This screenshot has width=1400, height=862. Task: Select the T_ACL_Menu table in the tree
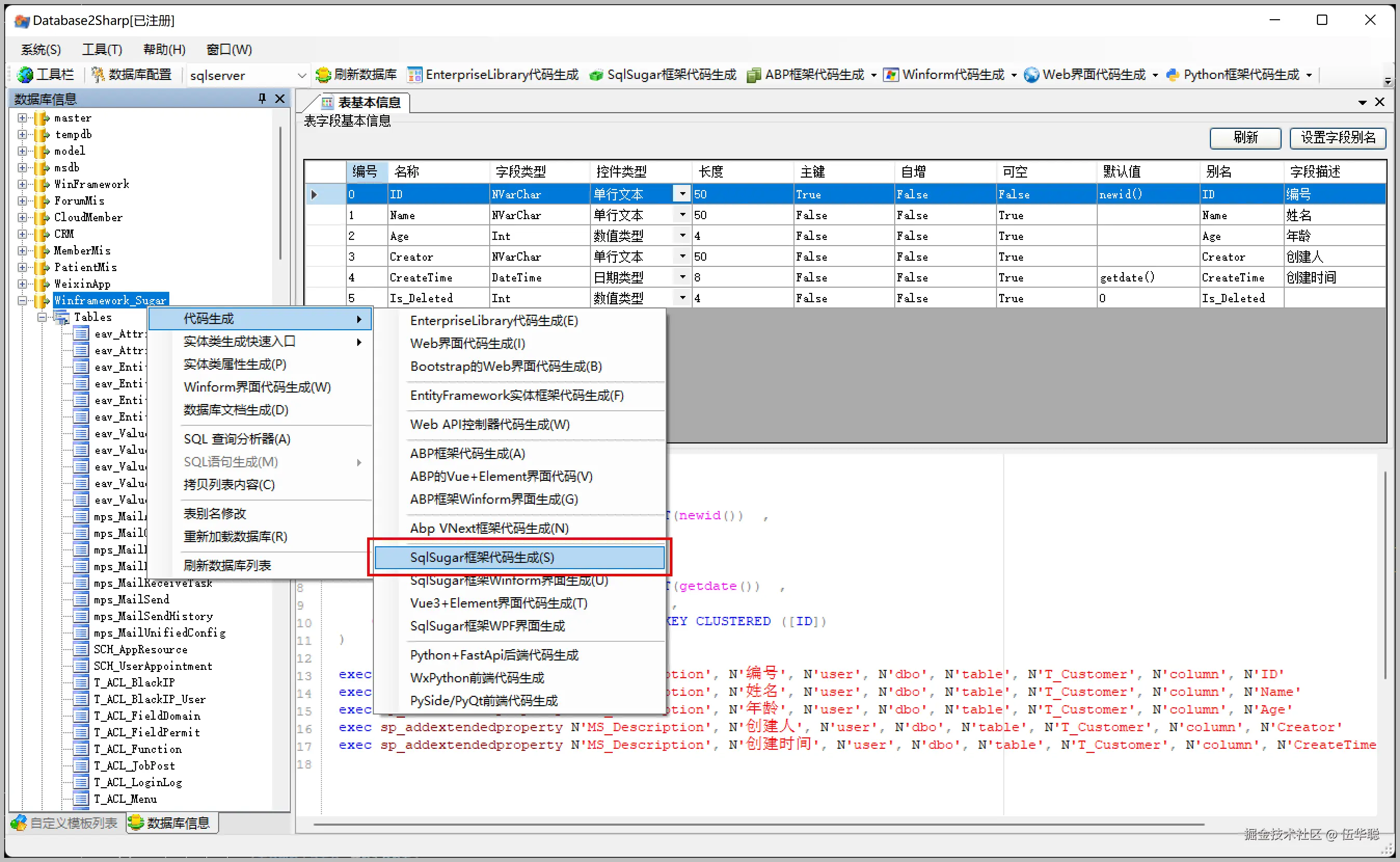coord(125,799)
